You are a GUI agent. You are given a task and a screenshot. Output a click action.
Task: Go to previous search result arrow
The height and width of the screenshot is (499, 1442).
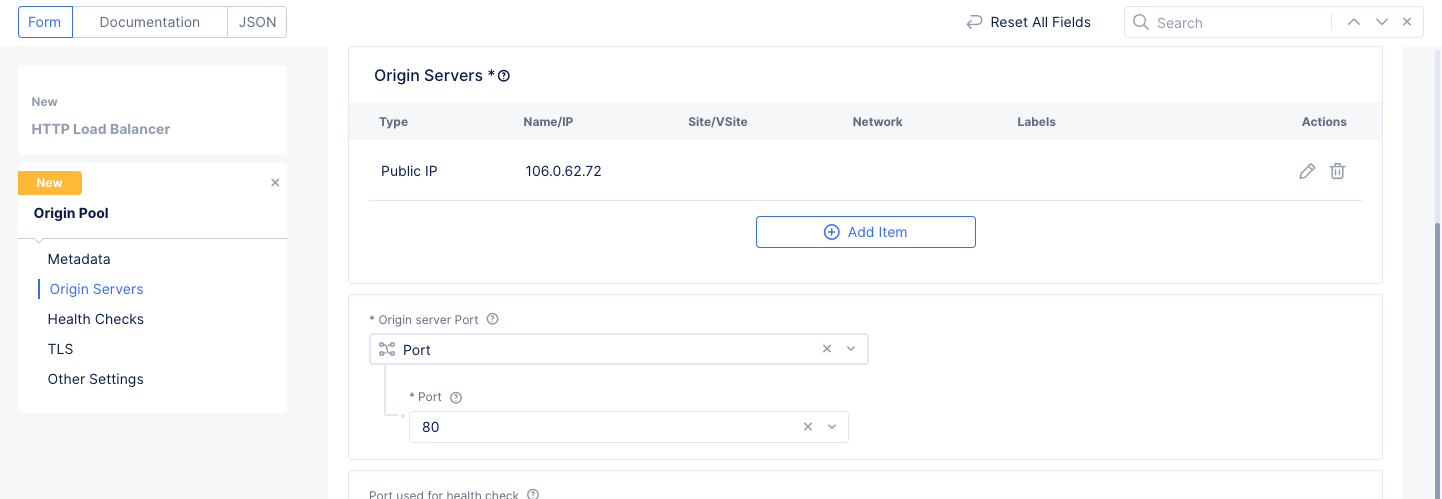click(1353, 22)
